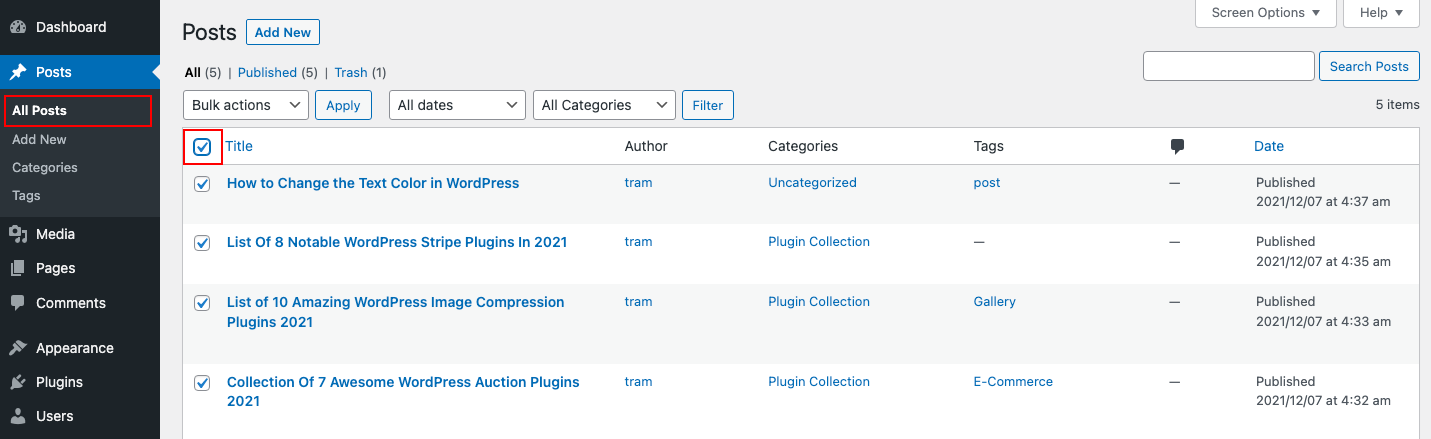Screen dimensions: 1431x439
Task: Click author tram on Text Color post
Action: tap(638, 183)
